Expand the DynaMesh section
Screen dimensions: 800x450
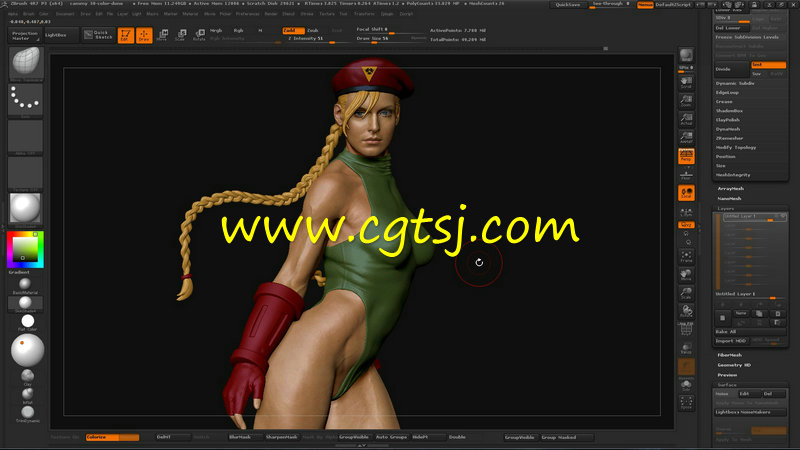click(728, 129)
